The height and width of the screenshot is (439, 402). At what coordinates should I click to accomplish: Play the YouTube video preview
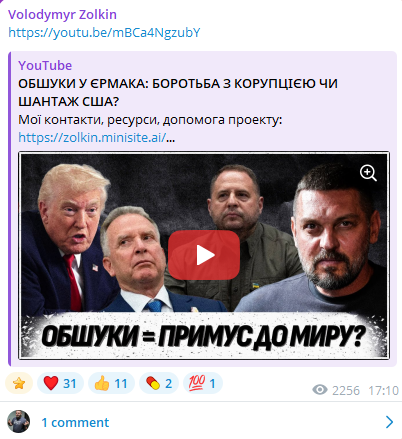[x=204, y=255]
